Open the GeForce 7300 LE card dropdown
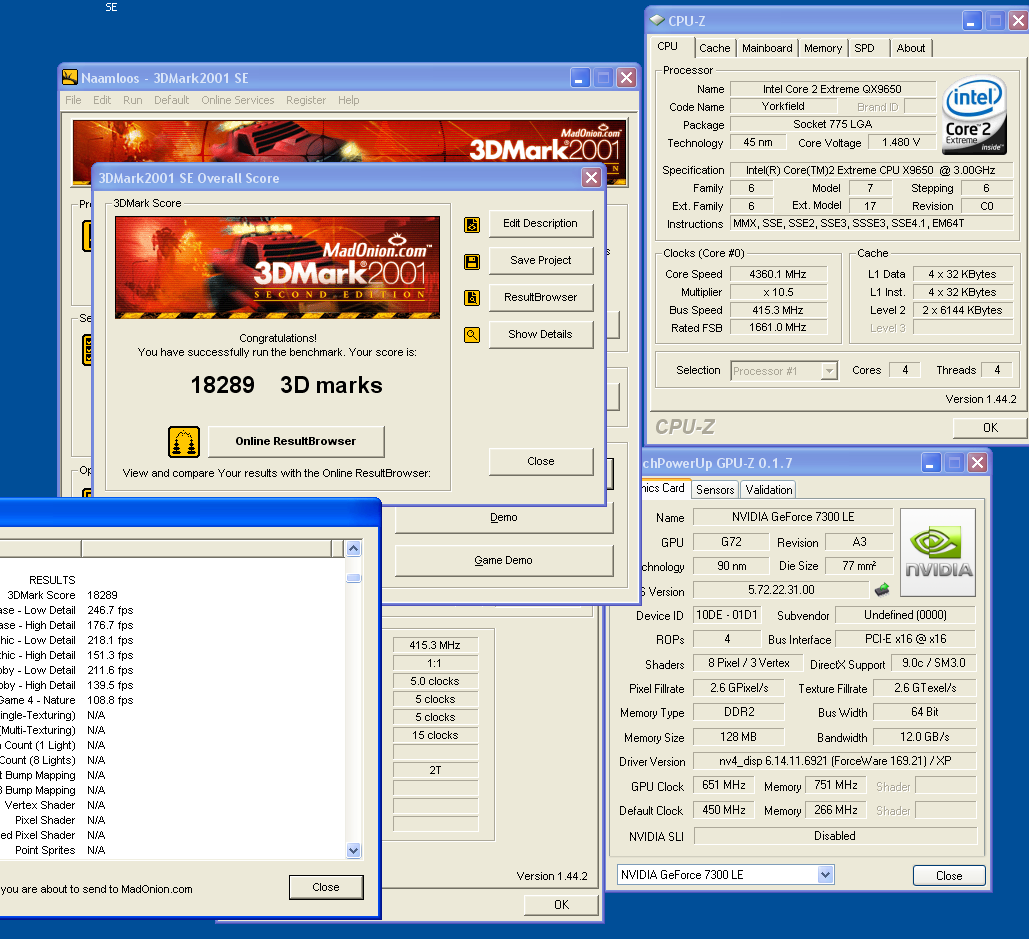Viewport: 1029px width, 939px height. 826,875
